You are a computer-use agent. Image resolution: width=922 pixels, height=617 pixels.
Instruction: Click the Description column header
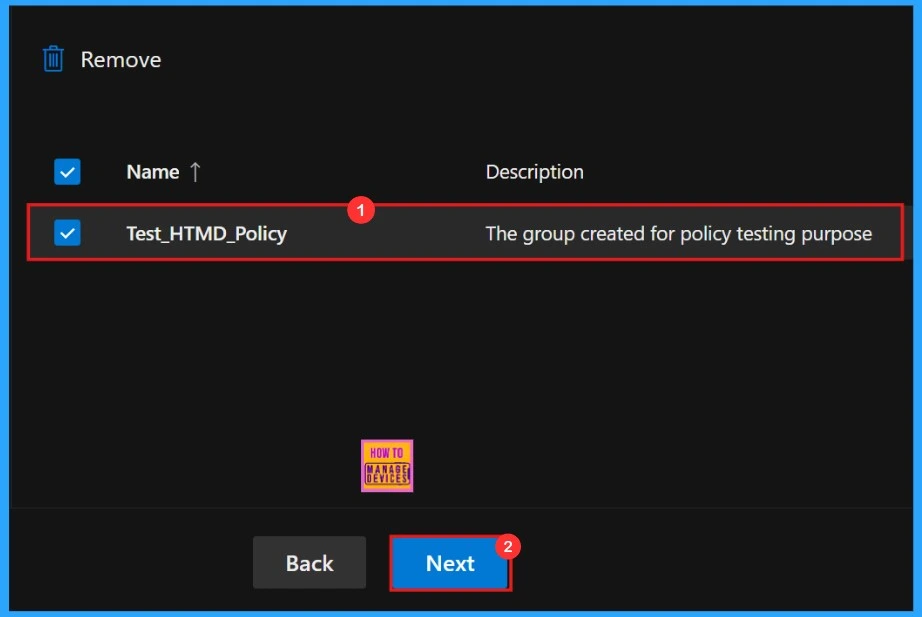[535, 172]
